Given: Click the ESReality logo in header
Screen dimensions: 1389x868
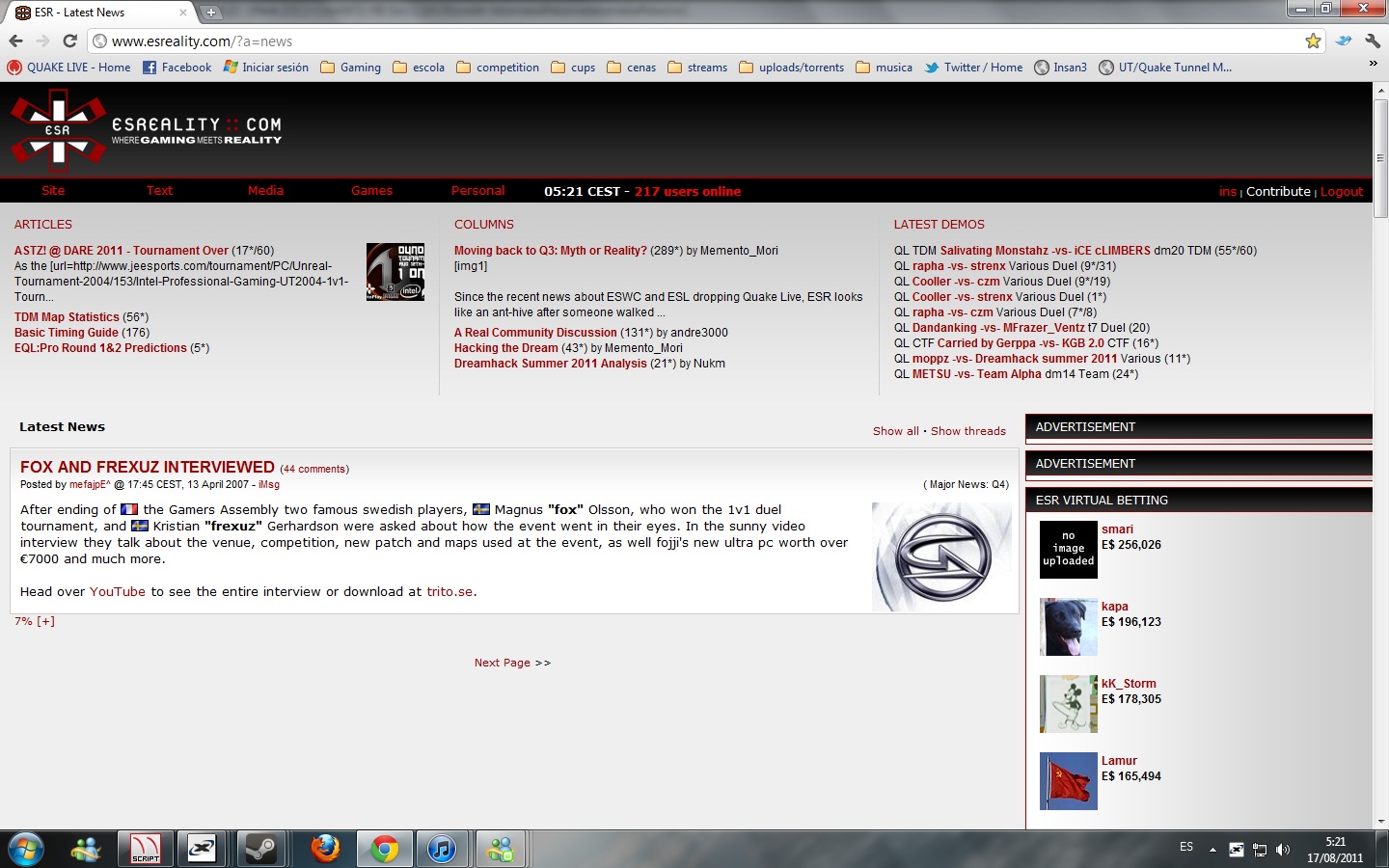Looking at the screenshot, I should pos(145,131).
